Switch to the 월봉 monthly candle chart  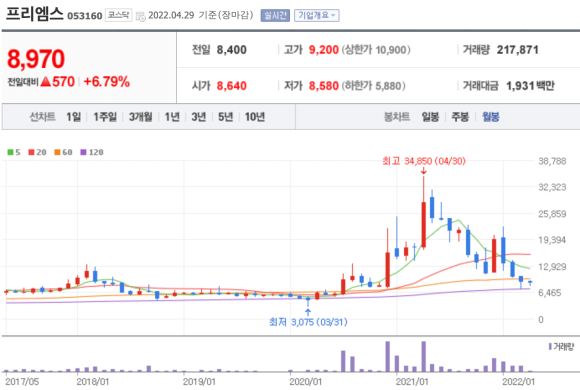pos(490,117)
